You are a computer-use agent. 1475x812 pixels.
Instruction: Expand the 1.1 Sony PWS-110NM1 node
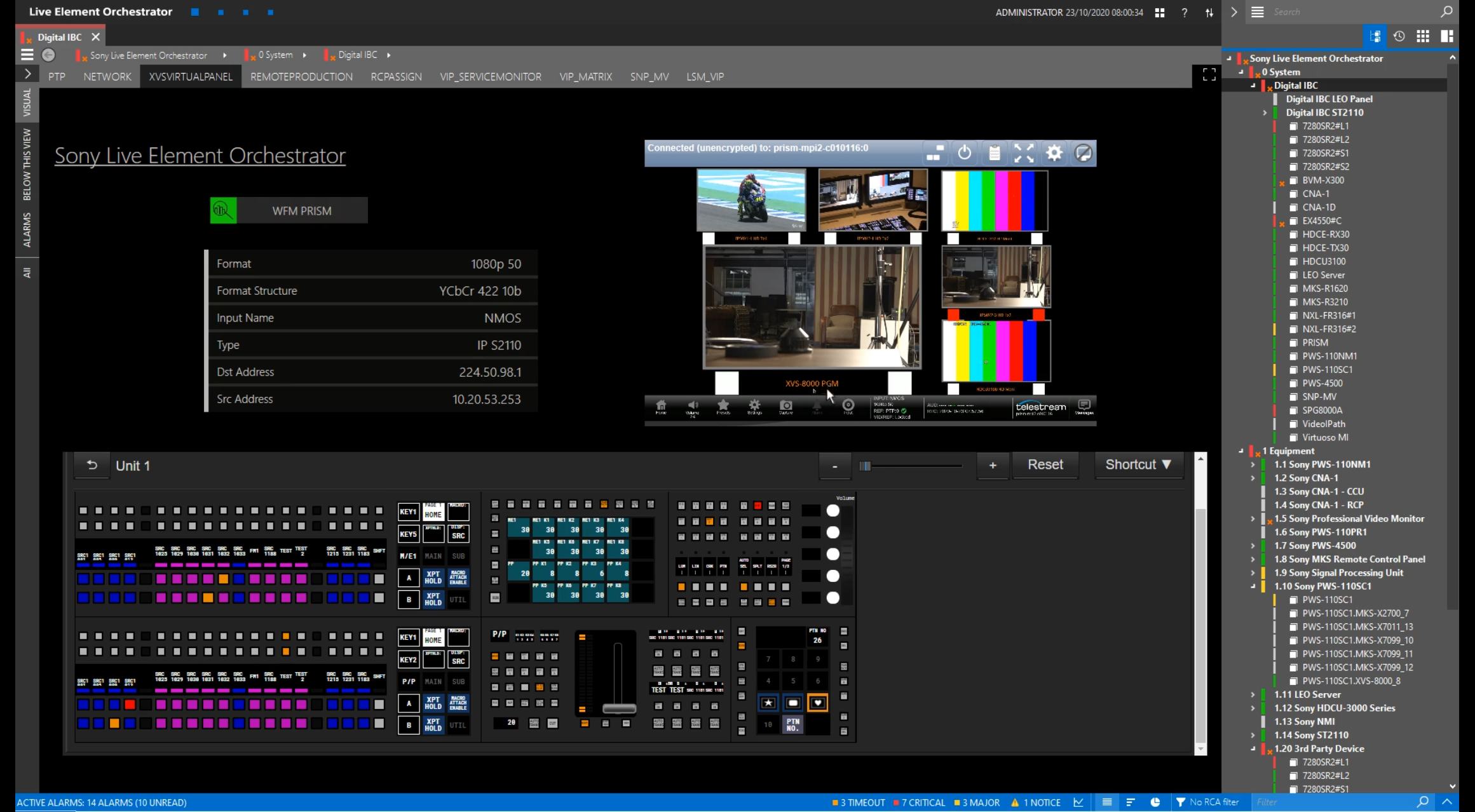pyautogui.click(x=1253, y=464)
